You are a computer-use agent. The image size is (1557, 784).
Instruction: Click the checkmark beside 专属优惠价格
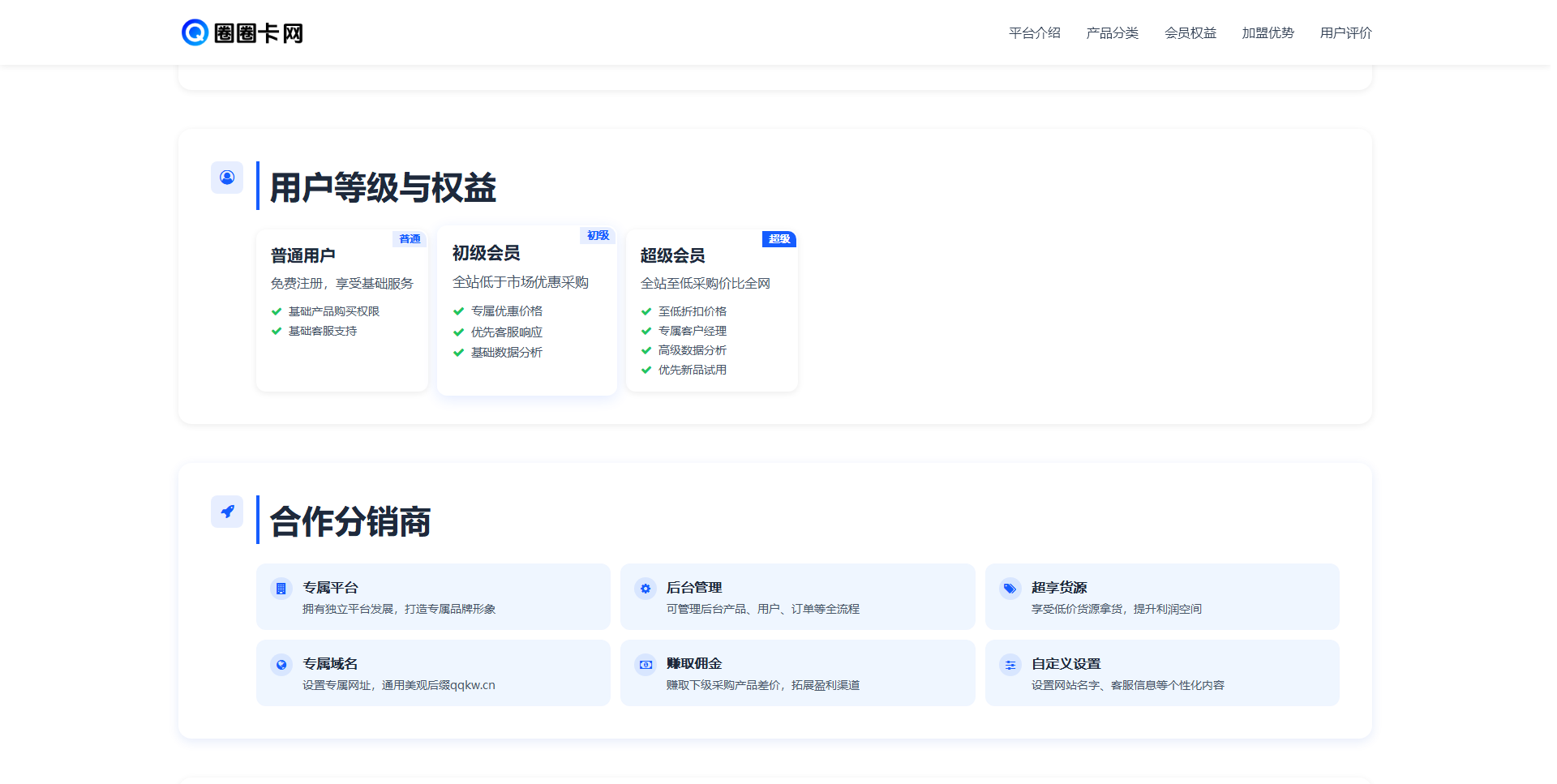[x=457, y=311]
